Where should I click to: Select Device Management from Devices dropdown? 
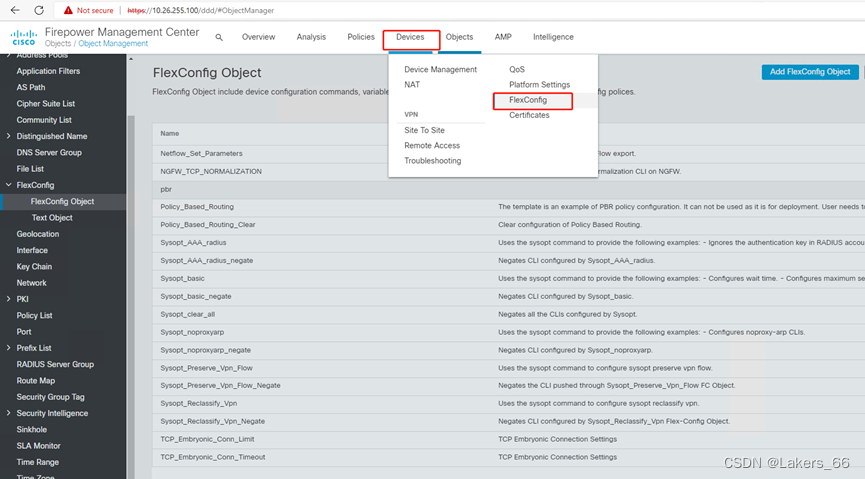tap(440, 70)
